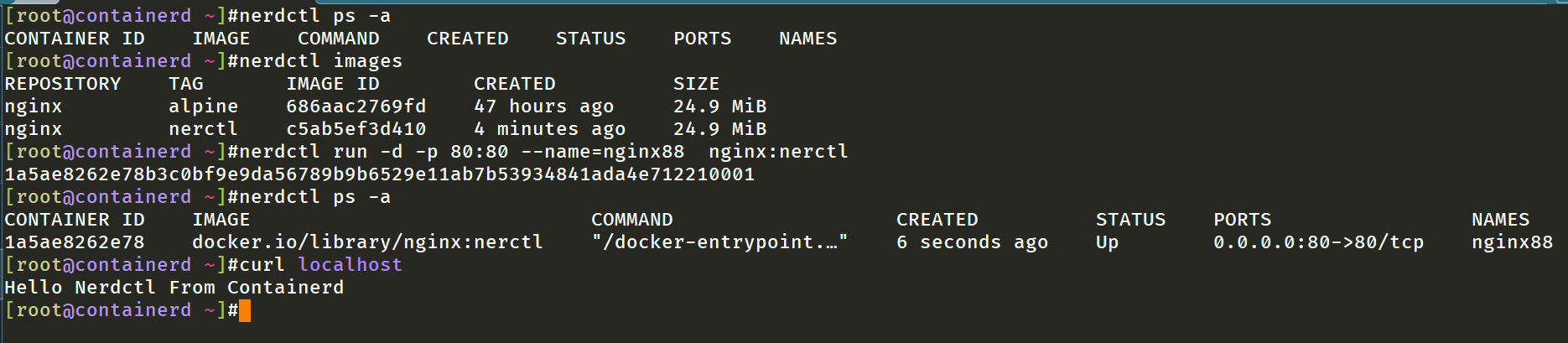Click the alpine tag in the images list
Viewport: 1568px width, 343px height.
click(203, 107)
